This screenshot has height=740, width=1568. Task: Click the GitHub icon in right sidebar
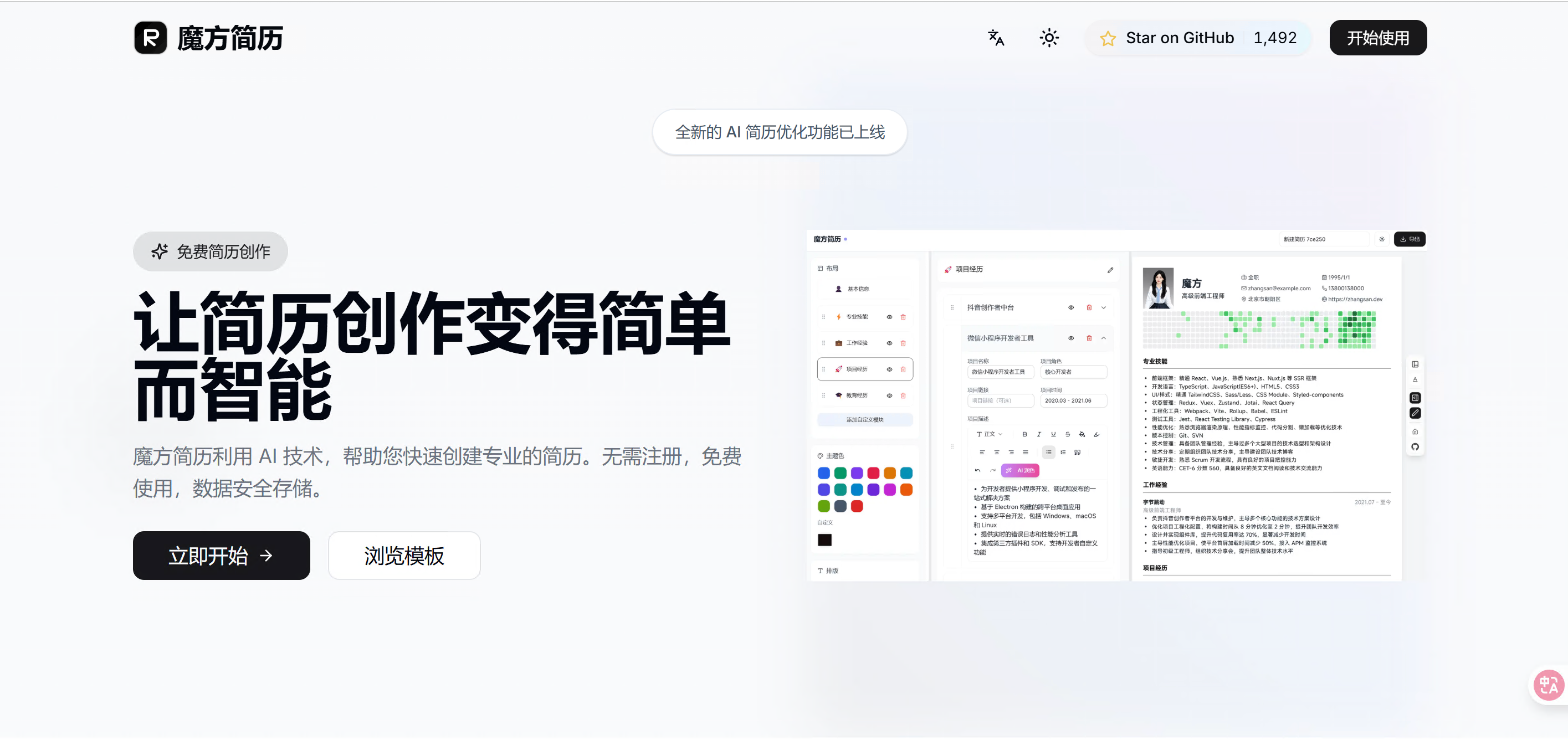click(1415, 446)
